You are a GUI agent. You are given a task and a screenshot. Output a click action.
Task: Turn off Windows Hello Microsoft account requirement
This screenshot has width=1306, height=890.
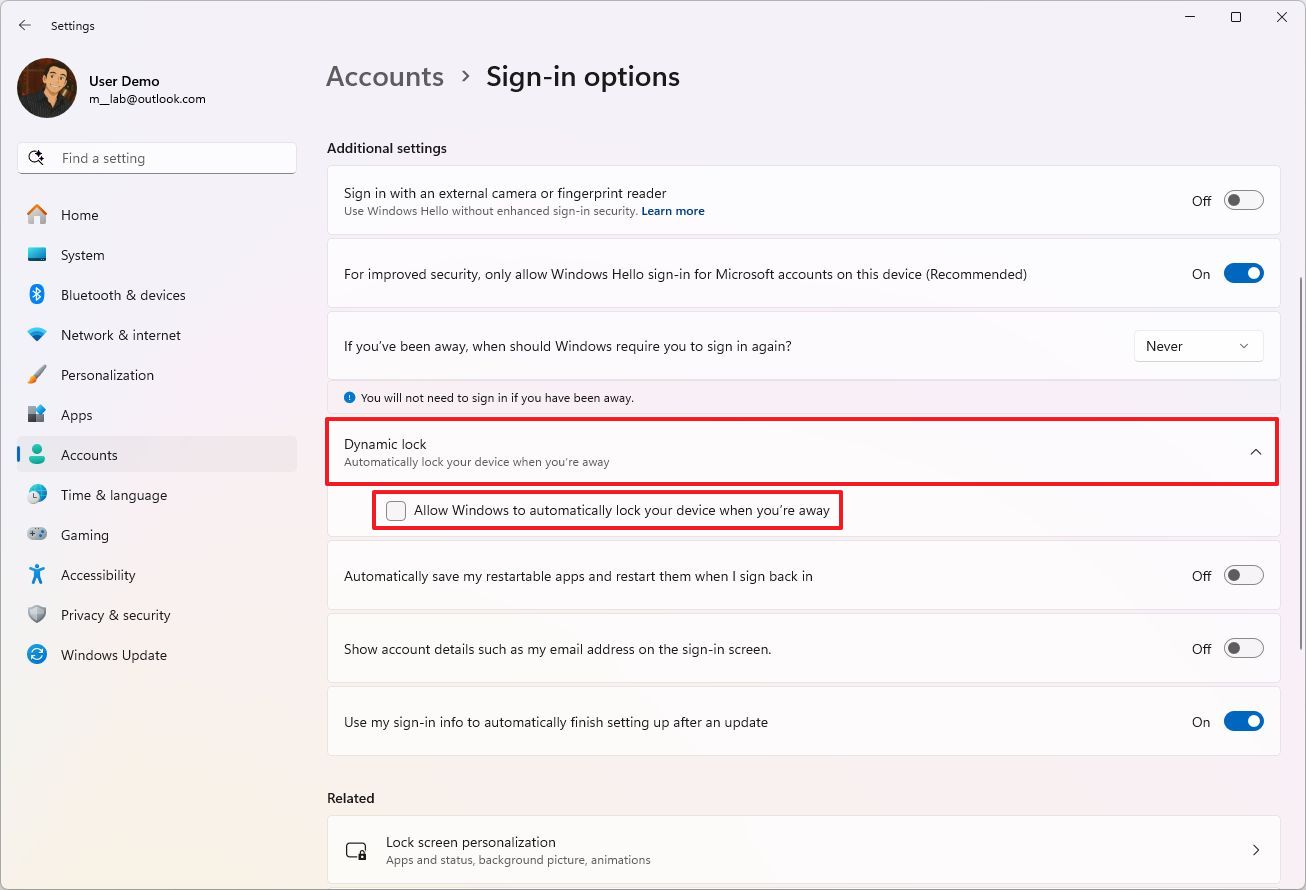pos(1243,272)
